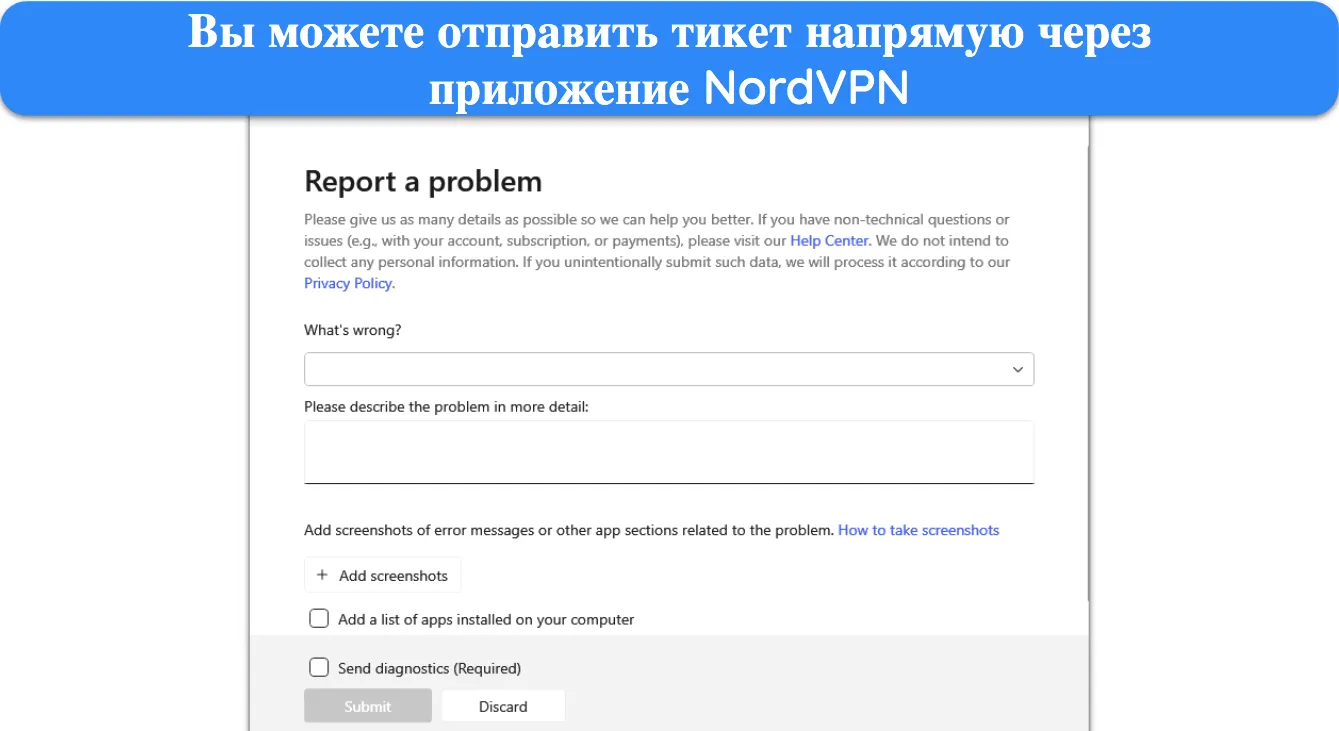The height and width of the screenshot is (731, 1339).
Task: Enable Send diagnostics (Required) checkbox
Action: pos(319,667)
